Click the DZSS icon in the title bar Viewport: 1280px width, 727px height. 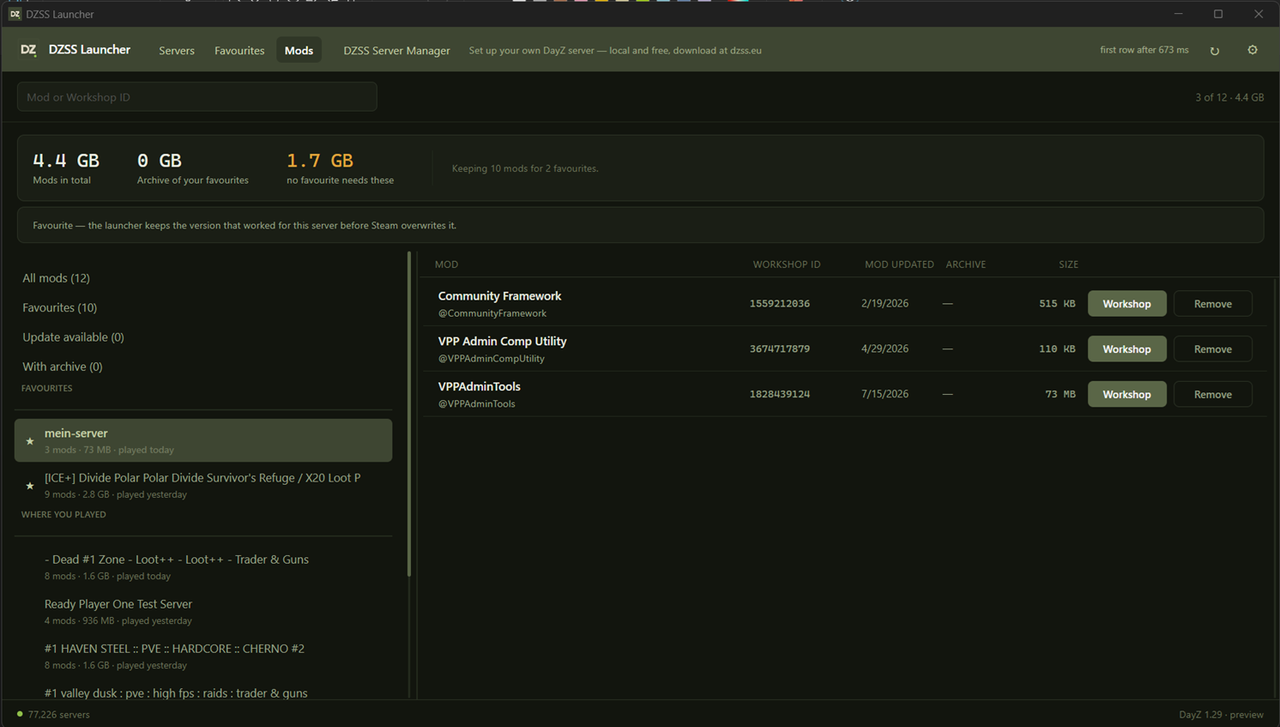15,14
